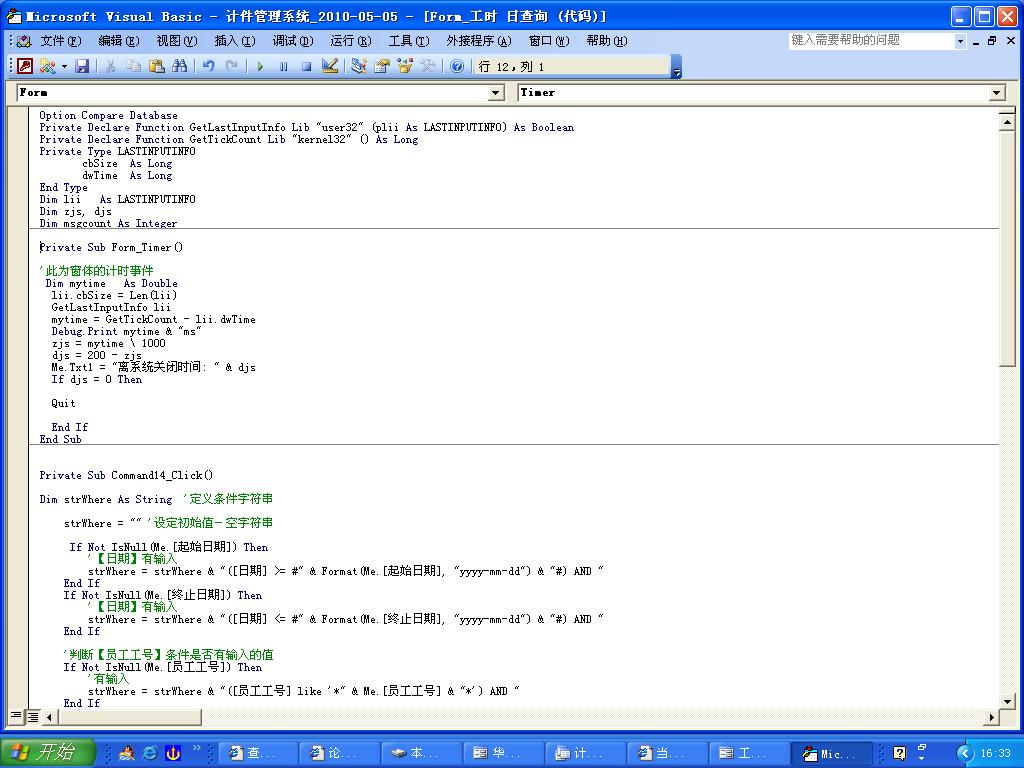Click the Reset stop icon
This screenshot has height=768, width=1024.
pyautogui.click(x=306, y=66)
